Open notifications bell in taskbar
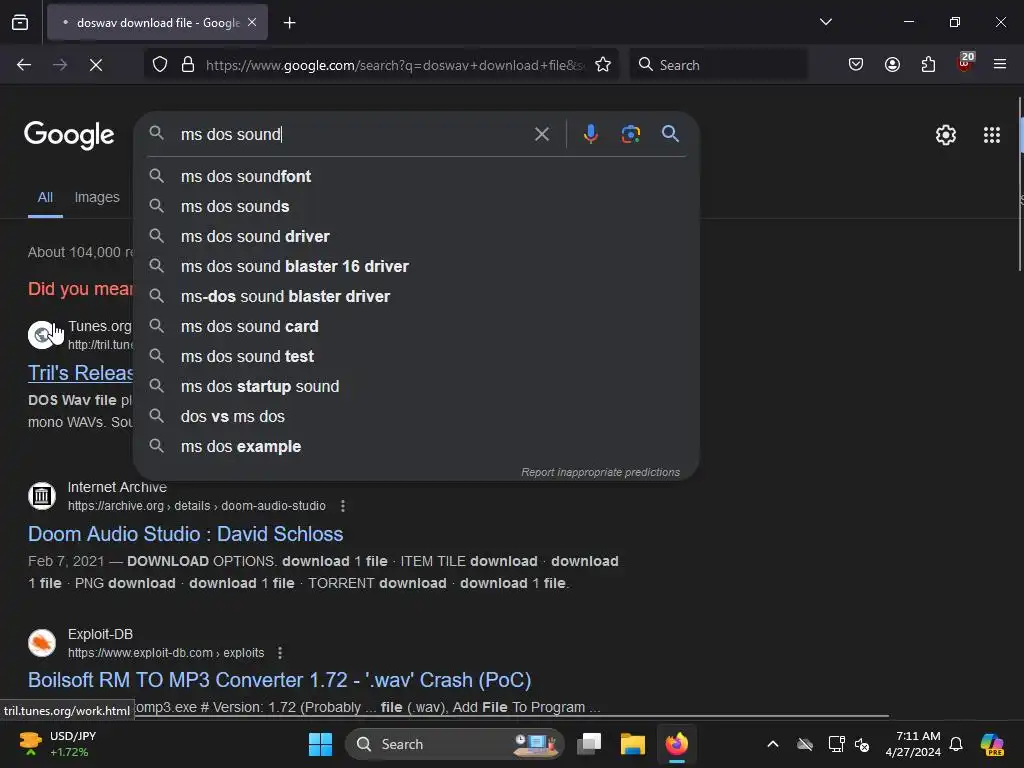 click(x=956, y=744)
